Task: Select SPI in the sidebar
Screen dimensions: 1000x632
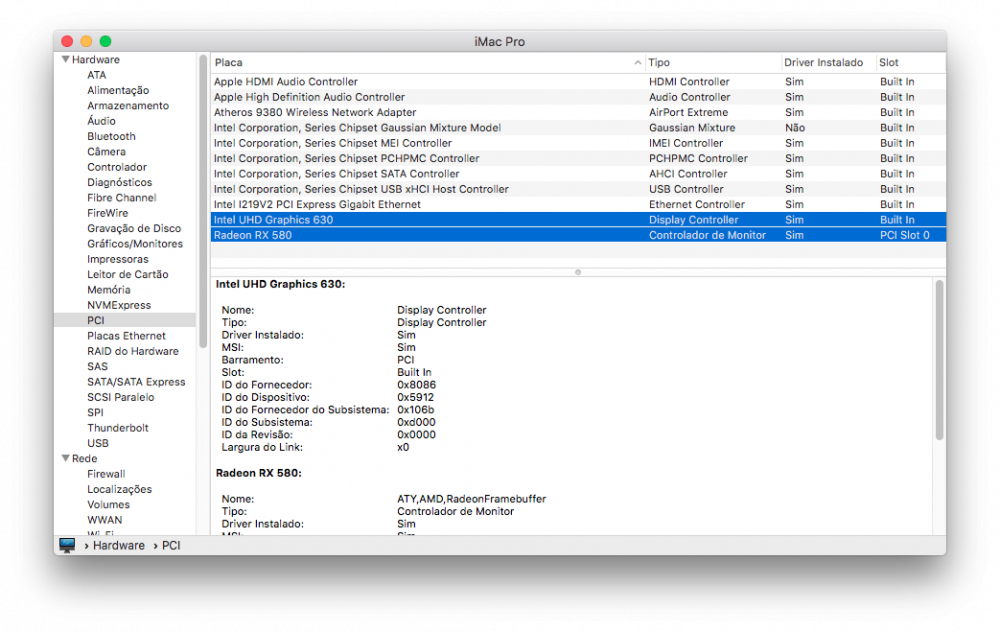Action: click(95, 412)
